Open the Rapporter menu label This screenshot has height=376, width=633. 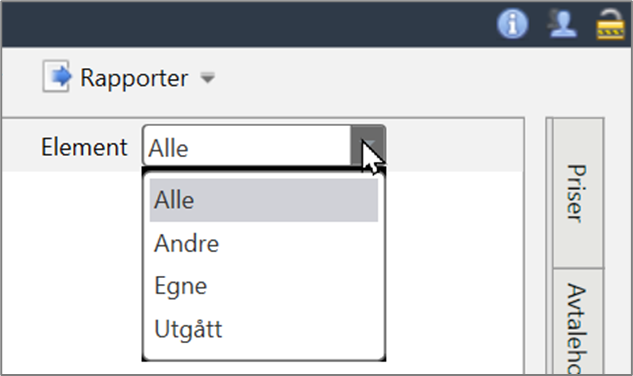[x=134, y=78]
